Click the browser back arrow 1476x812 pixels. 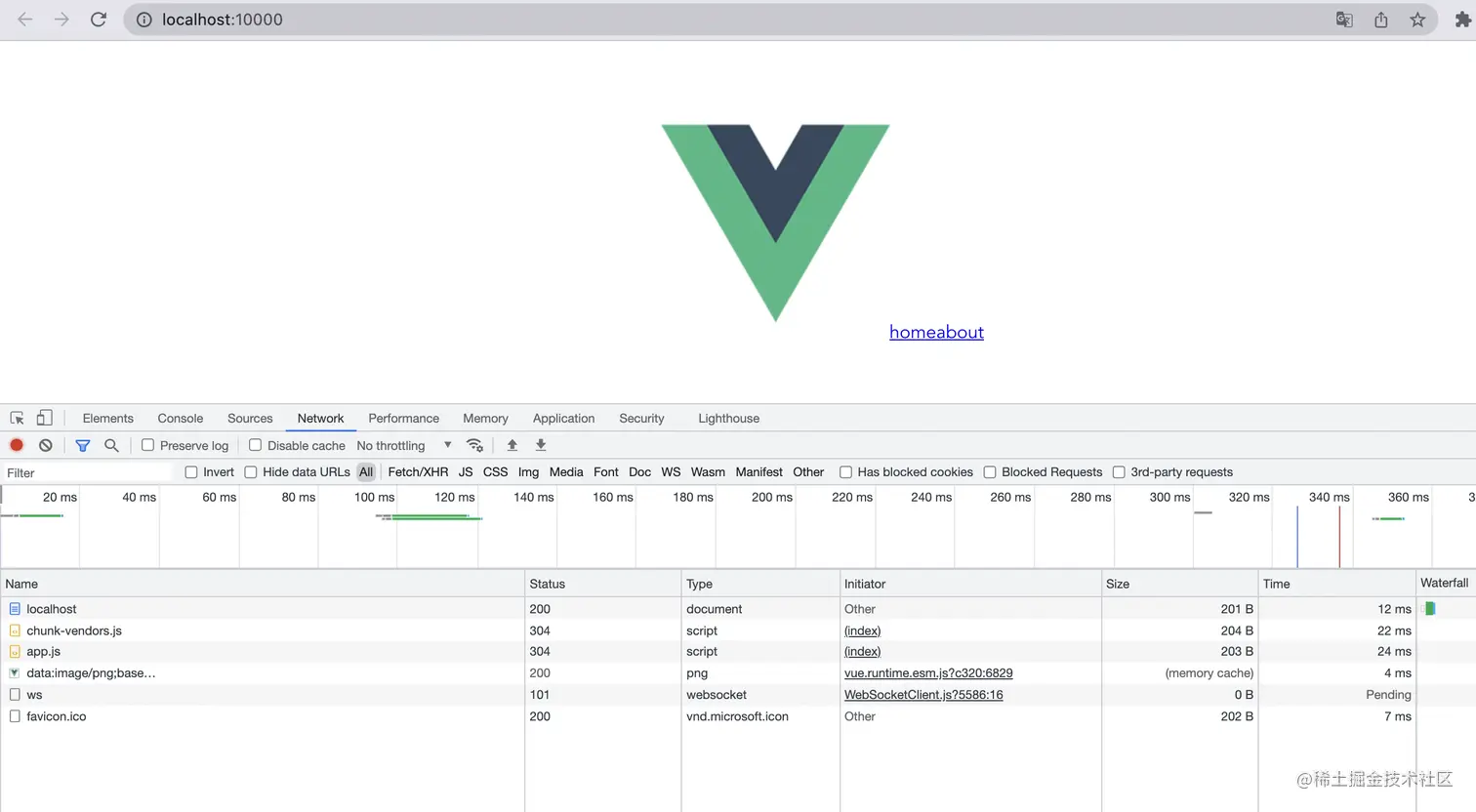(25, 20)
